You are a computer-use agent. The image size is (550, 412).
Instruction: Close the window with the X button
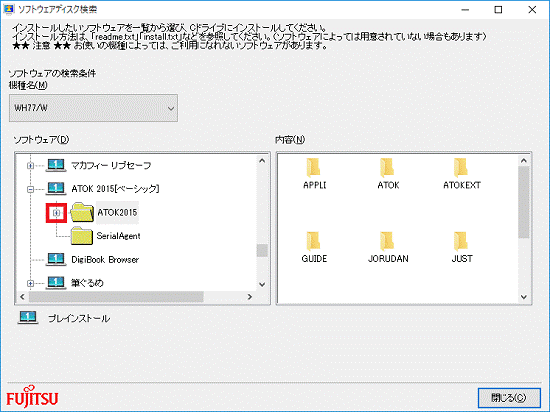[532, 9]
